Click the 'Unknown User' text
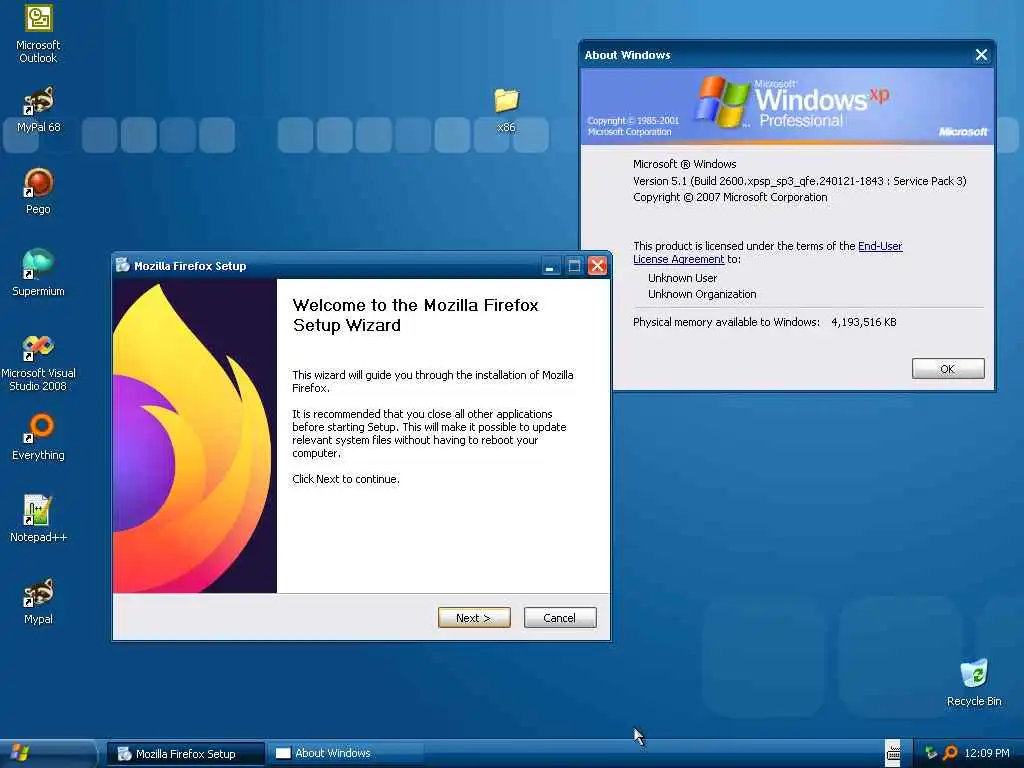This screenshot has height=768, width=1024. coord(682,278)
